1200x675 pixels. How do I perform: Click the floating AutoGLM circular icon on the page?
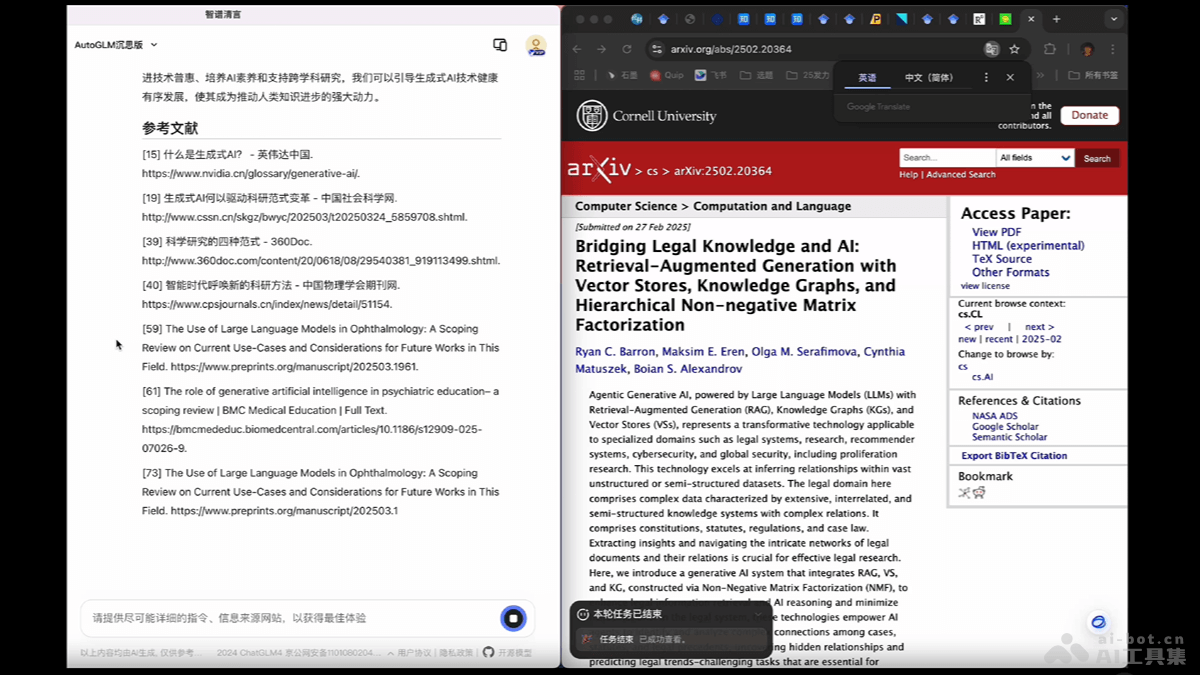pyautogui.click(x=1098, y=621)
